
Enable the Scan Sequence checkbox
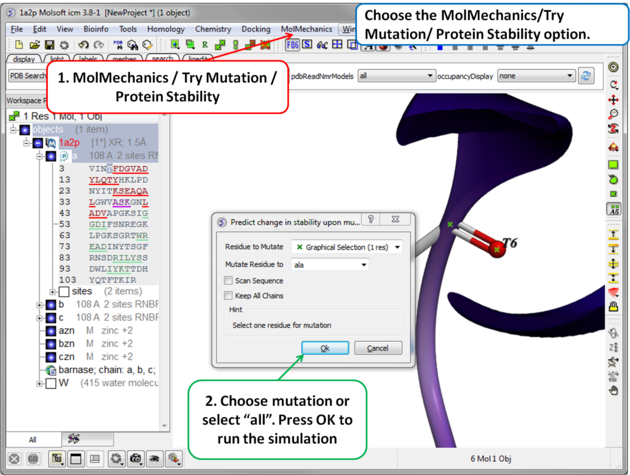229,281
